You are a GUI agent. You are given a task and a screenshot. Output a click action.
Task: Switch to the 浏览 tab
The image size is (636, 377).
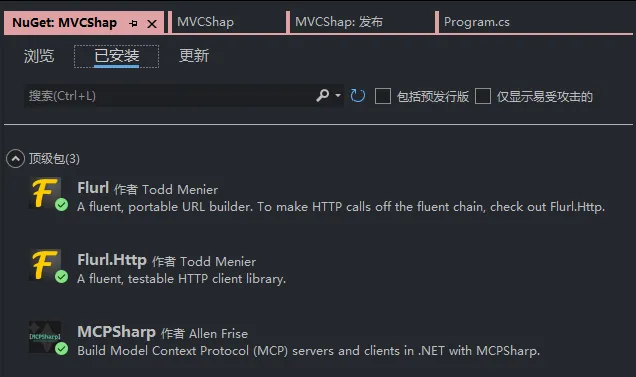(39, 56)
